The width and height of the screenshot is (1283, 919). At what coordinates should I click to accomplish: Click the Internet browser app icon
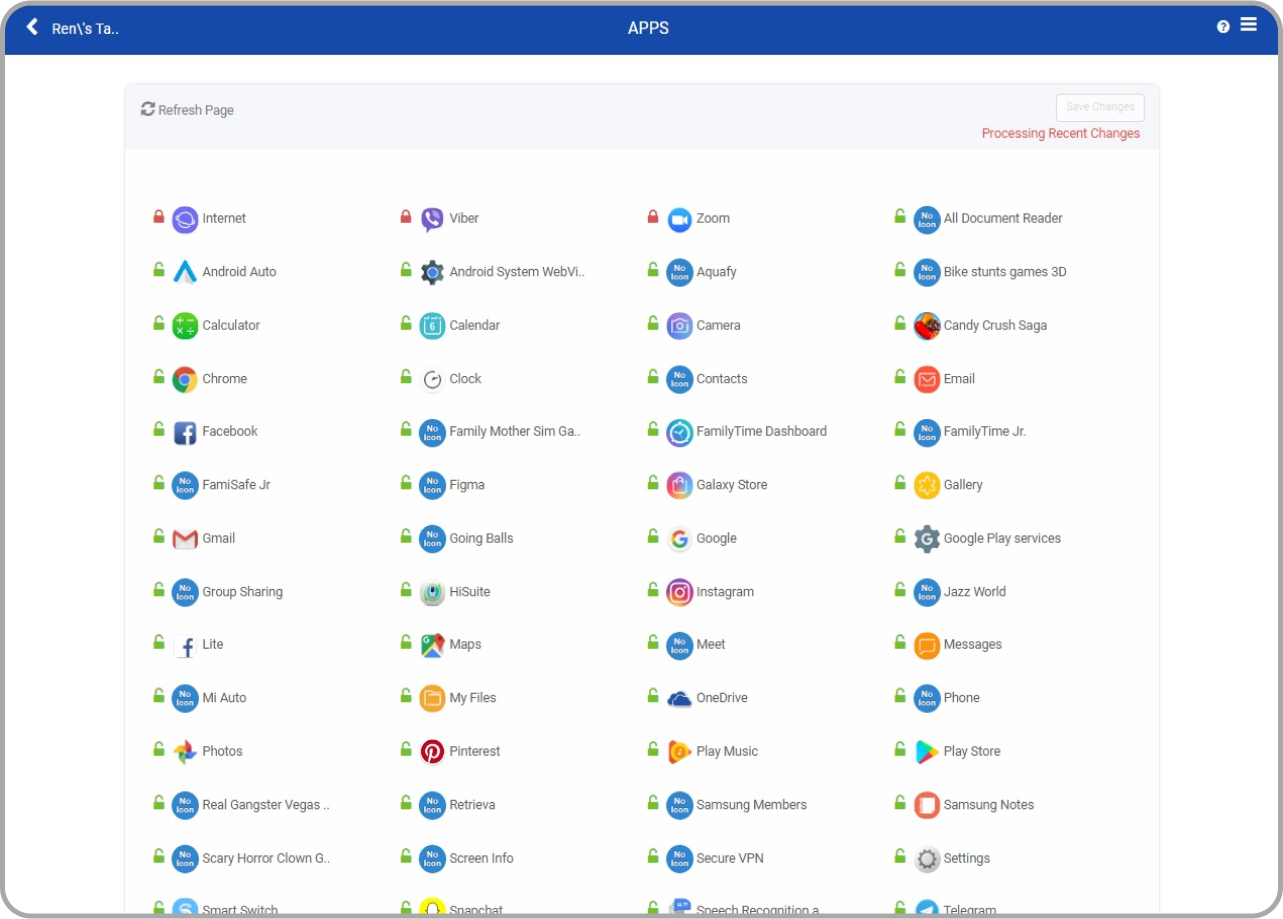[185, 219]
